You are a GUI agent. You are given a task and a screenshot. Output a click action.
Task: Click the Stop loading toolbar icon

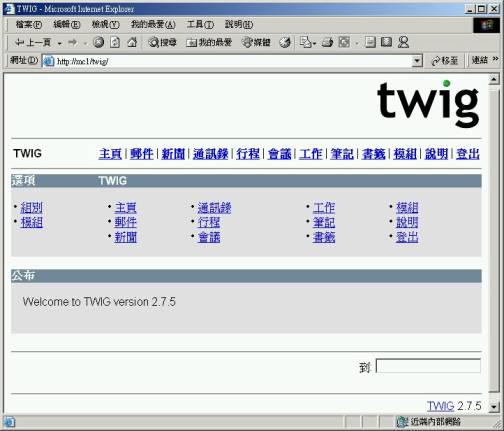tap(99, 42)
